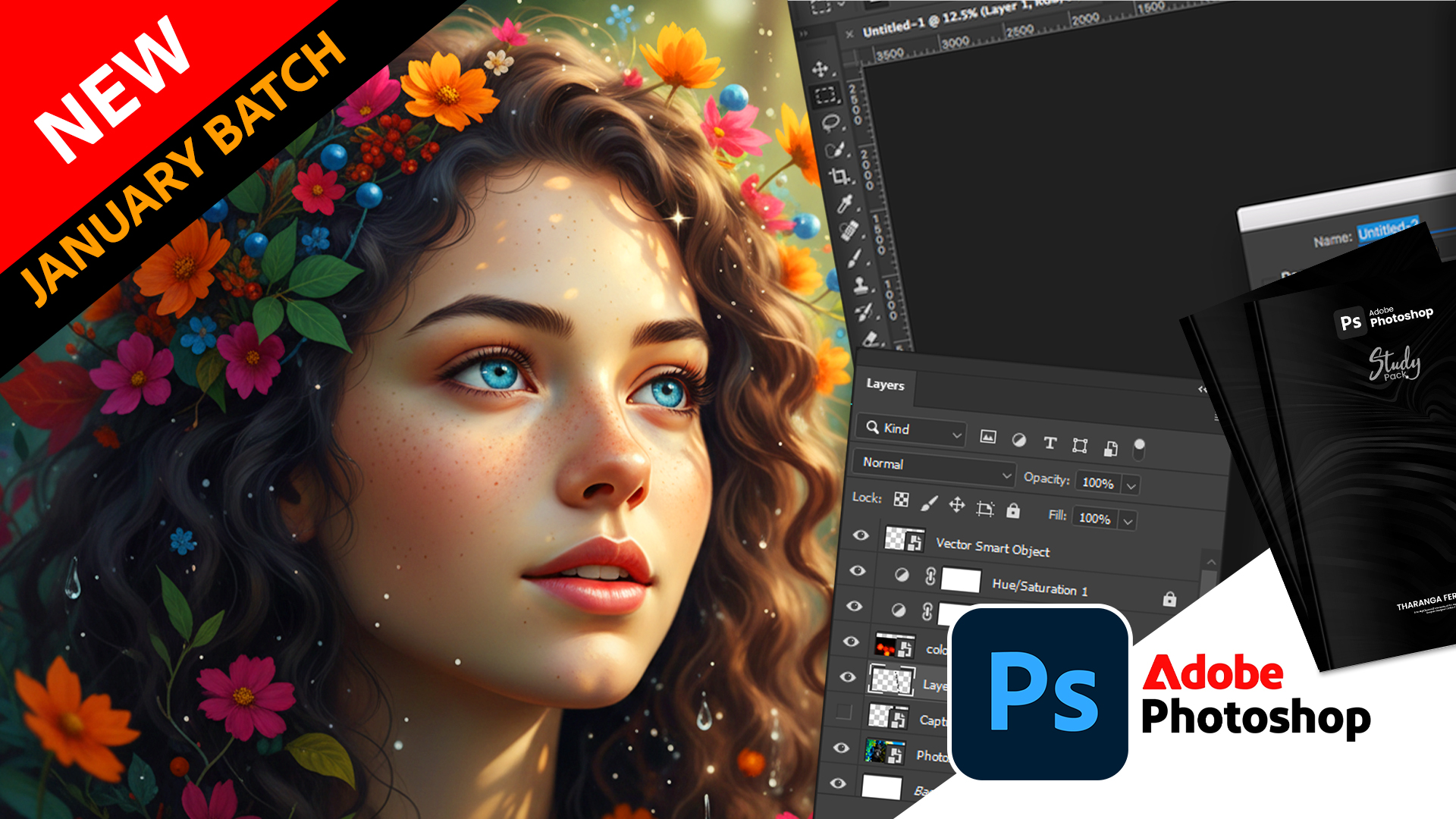Select the Clone Stamp tool
1456x819 pixels.
pyautogui.click(x=859, y=284)
